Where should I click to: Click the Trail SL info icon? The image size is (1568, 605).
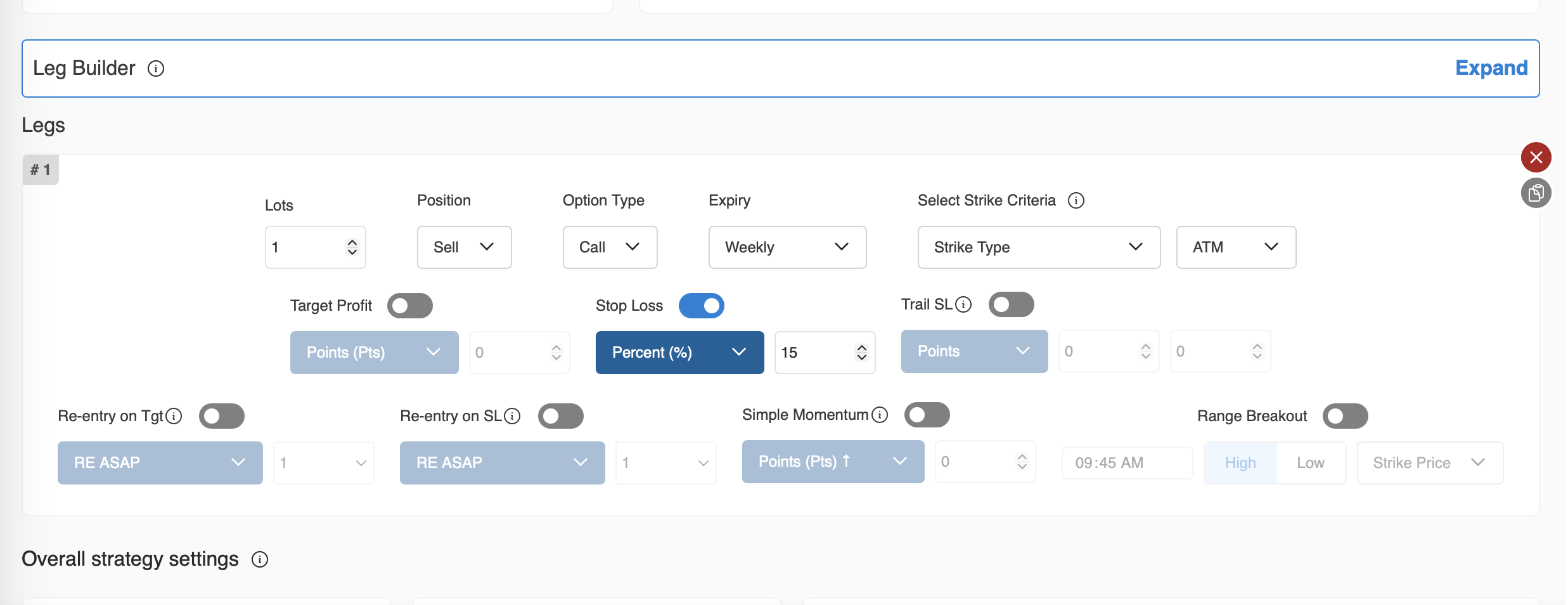pos(963,305)
